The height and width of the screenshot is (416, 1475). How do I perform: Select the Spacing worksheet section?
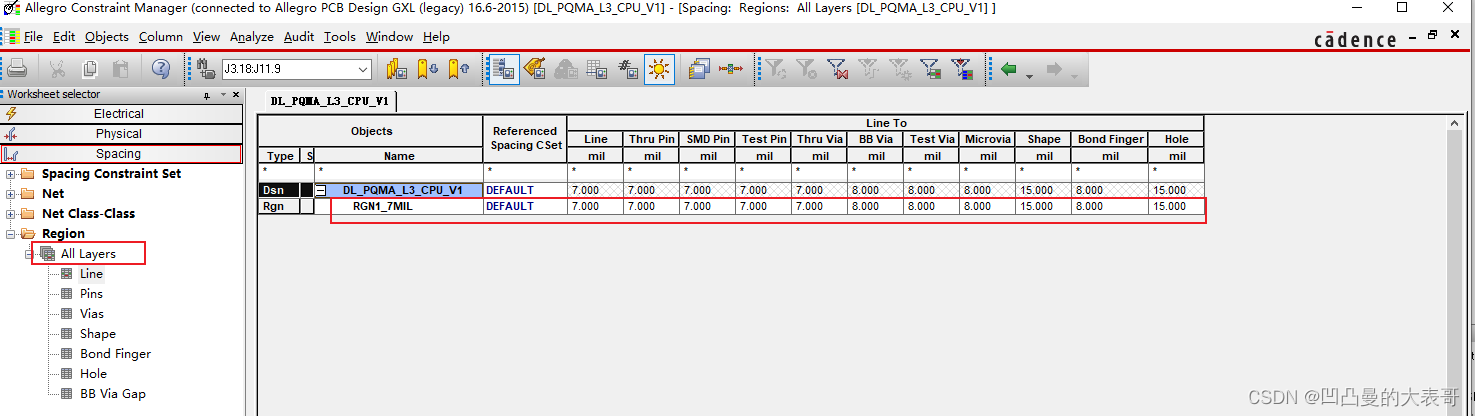(121, 154)
